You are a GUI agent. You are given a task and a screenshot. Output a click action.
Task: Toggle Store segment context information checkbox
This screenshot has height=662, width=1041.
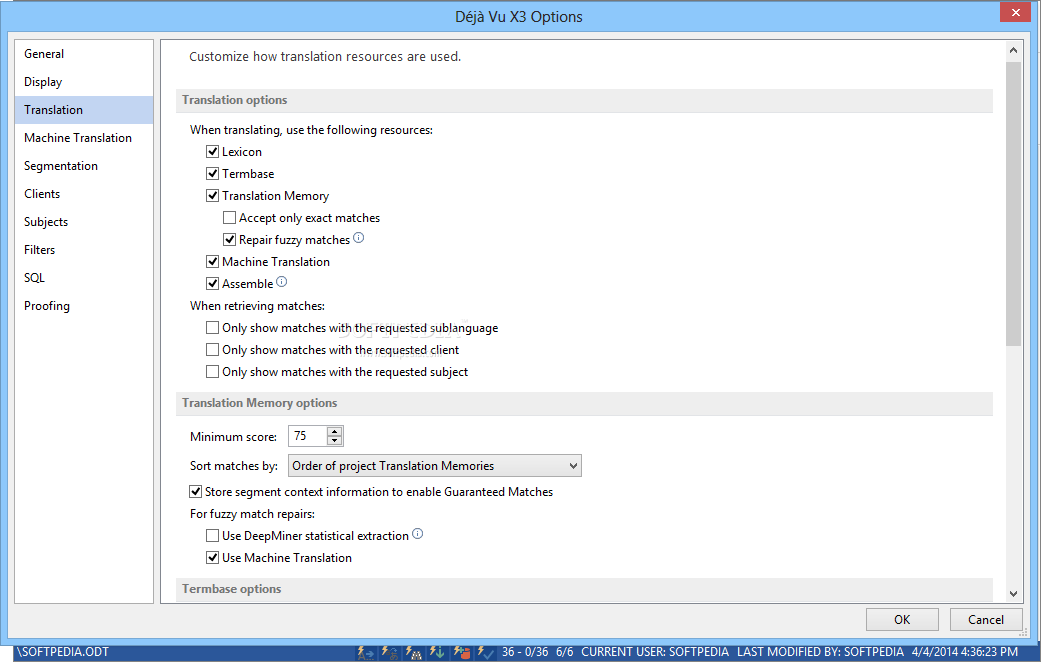[195, 491]
